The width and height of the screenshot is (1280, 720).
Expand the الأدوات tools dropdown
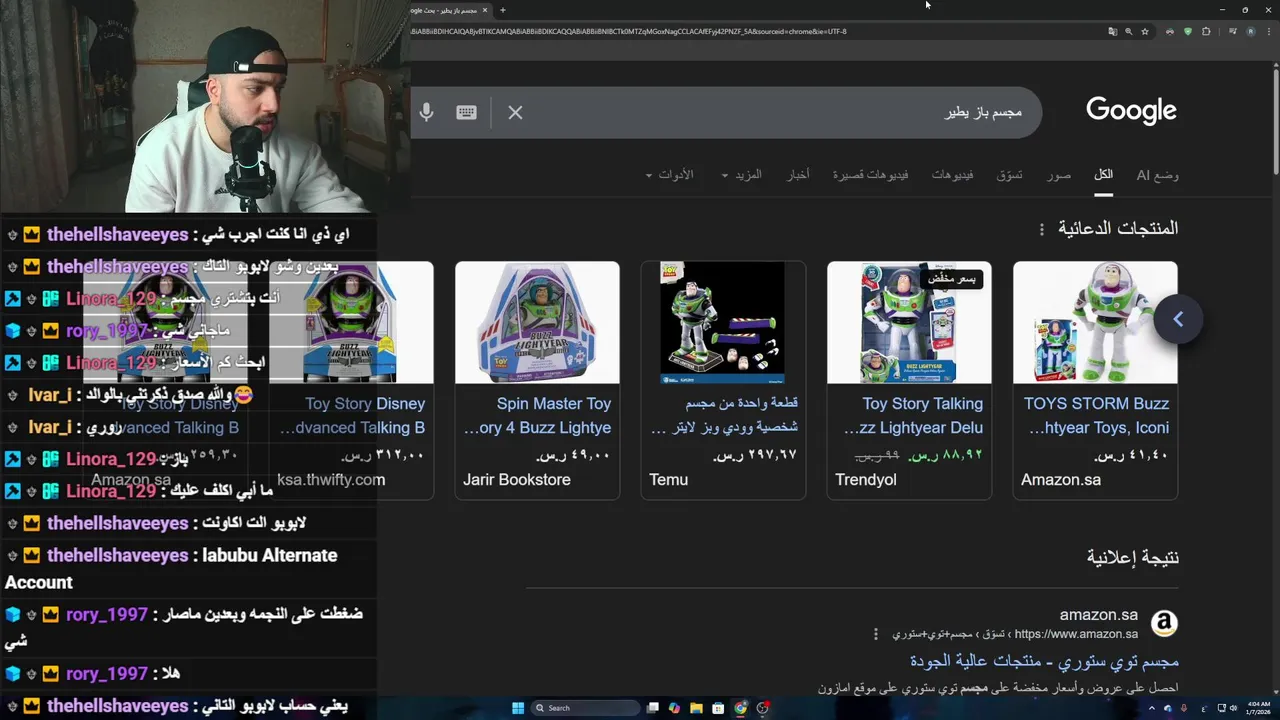[669, 175]
